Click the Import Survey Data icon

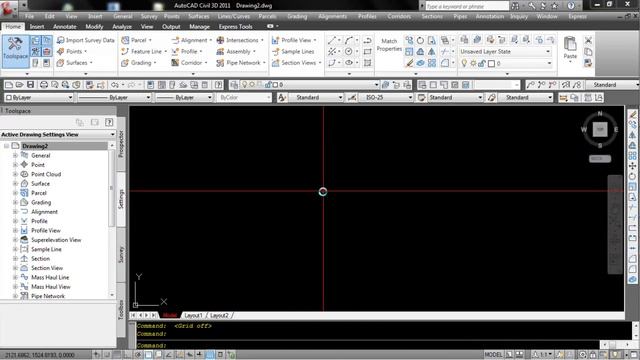point(60,40)
